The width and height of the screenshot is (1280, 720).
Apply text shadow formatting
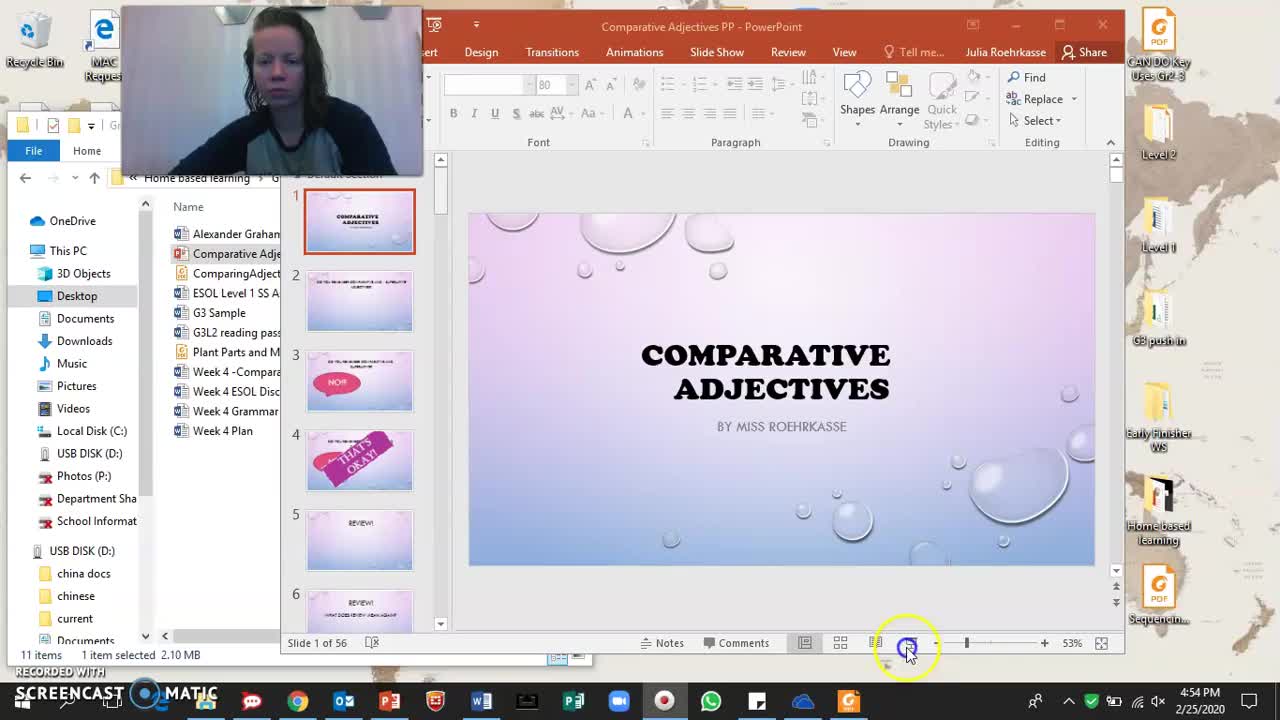516,114
